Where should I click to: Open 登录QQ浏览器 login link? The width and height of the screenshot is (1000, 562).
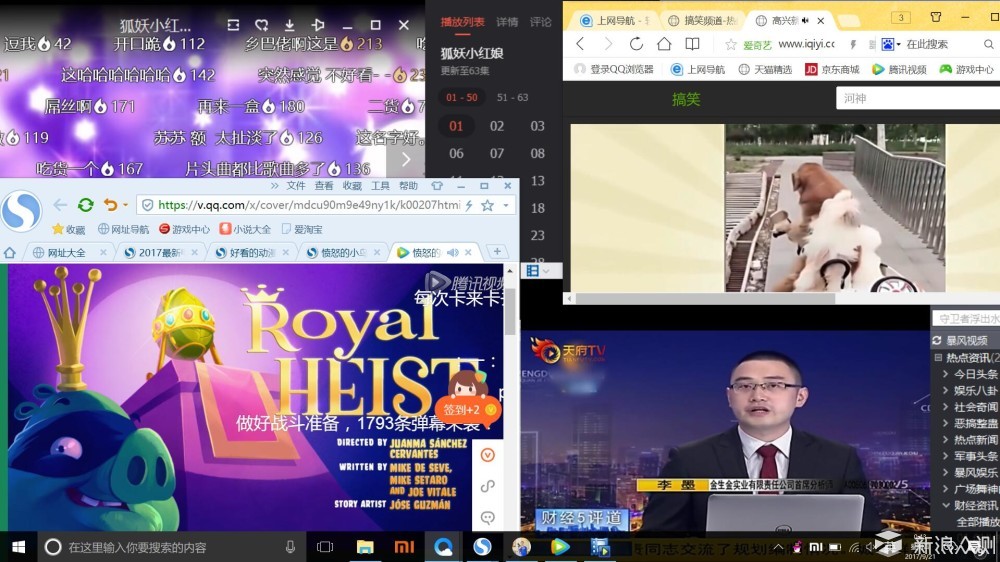click(x=614, y=69)
